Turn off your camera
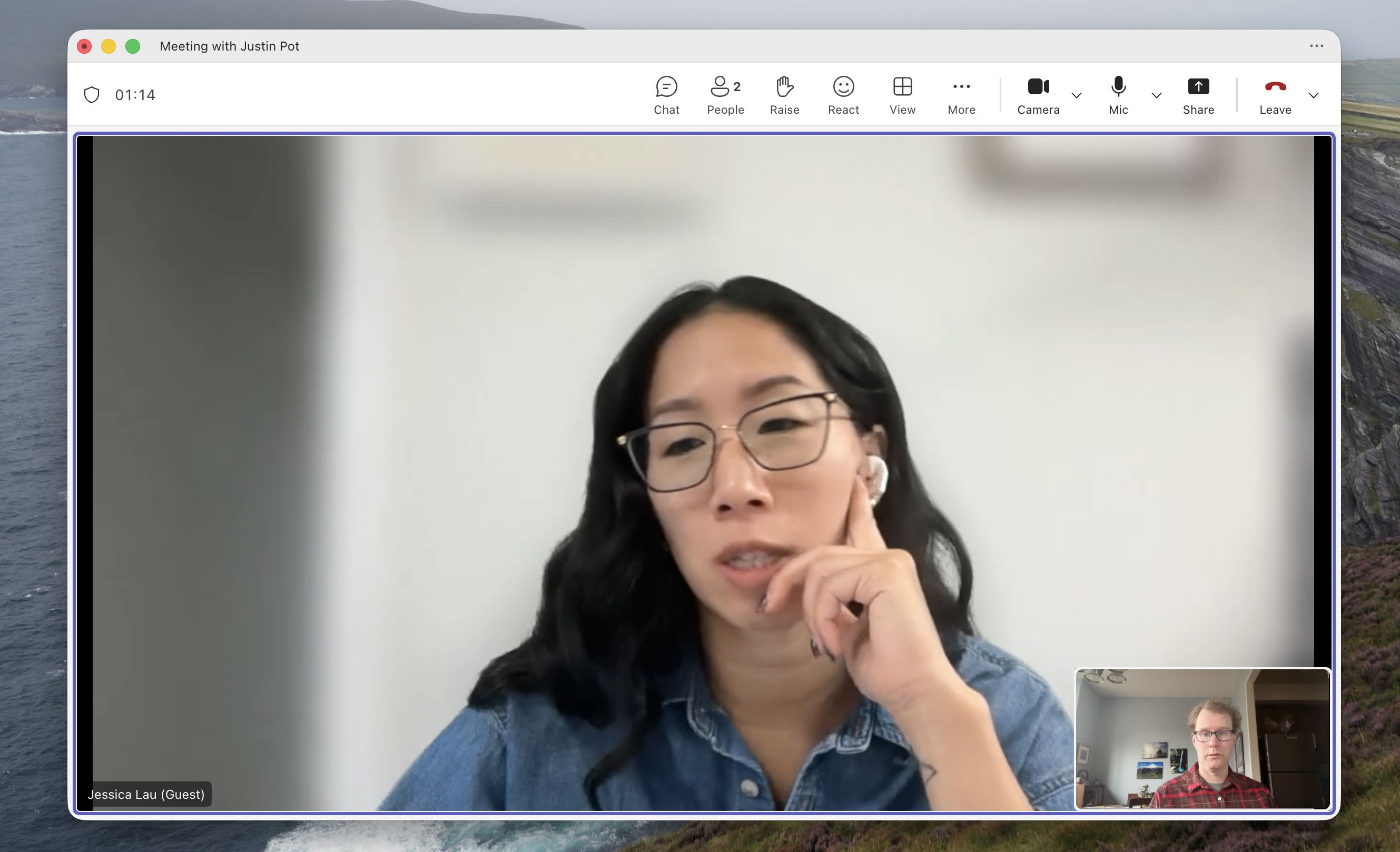This screenshot has height=852, width=1400. [1038, 95]
